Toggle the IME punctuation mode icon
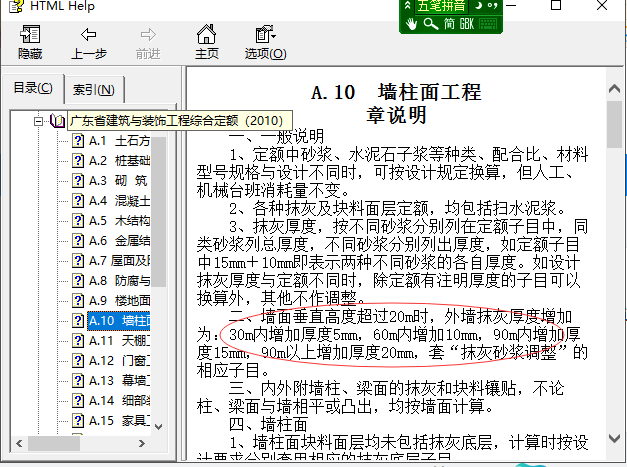The image size is (627, 467). pos(493,6)
